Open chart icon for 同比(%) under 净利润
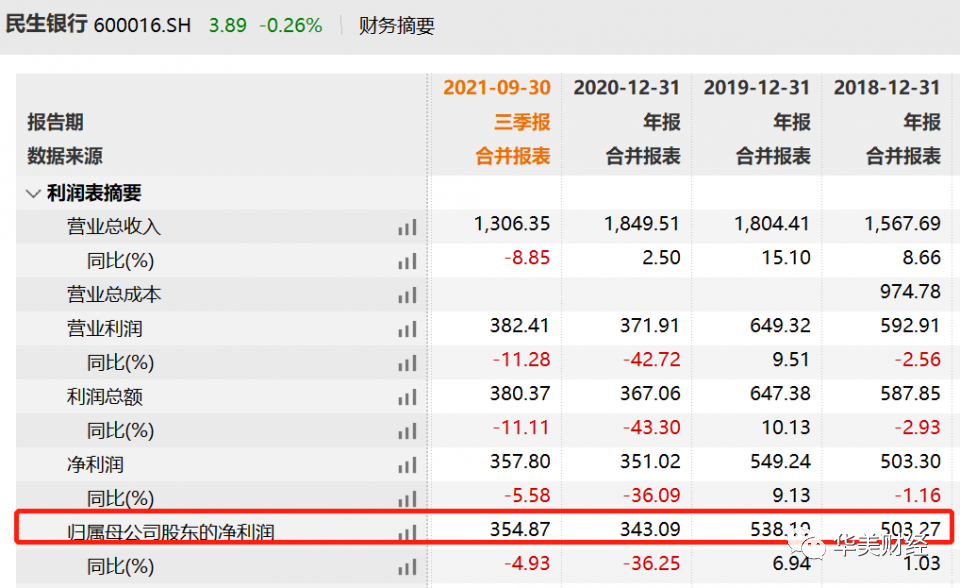960x588 pixels. coord(407,499)
